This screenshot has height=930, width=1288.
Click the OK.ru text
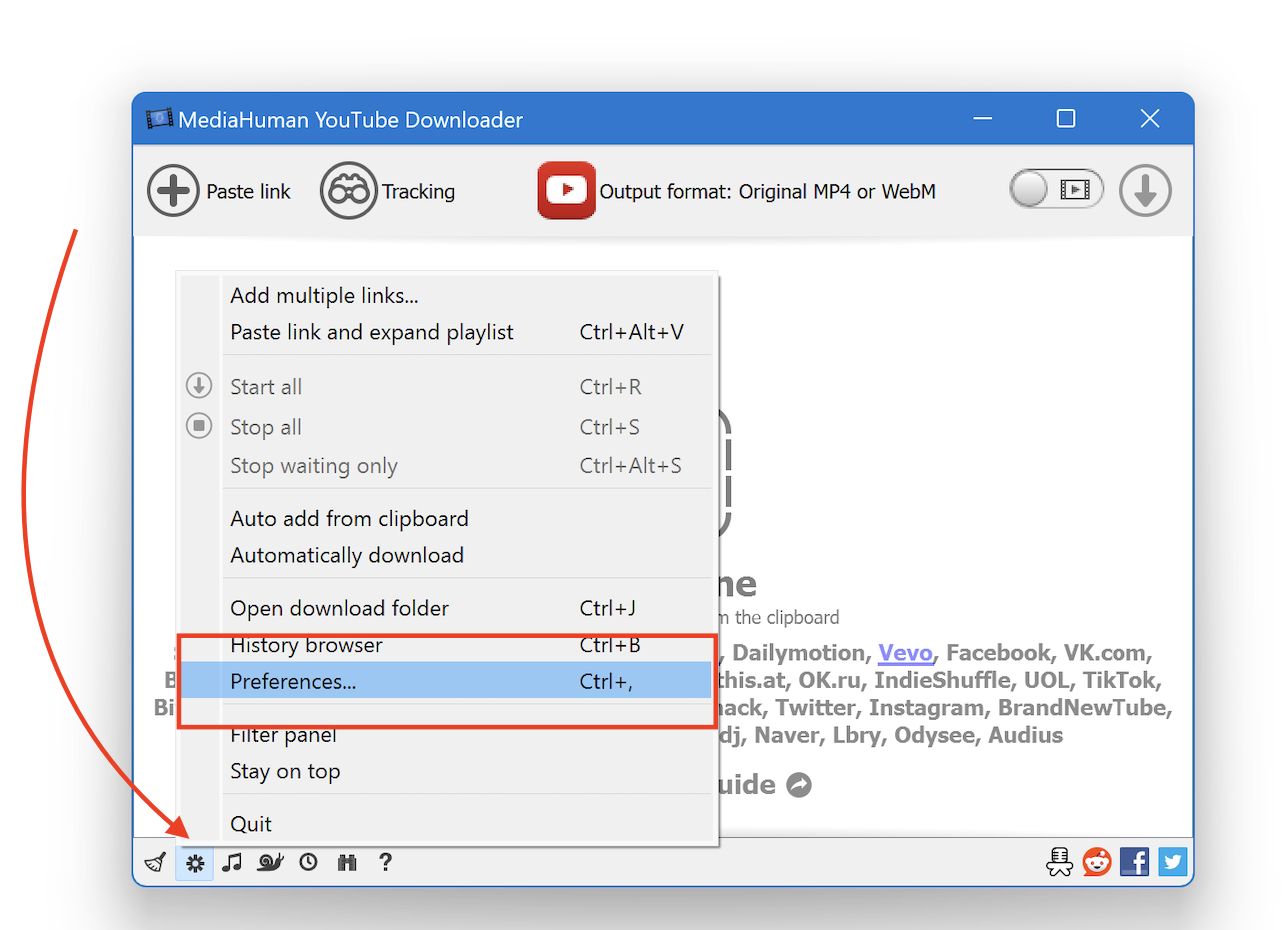tap(829, 681)
